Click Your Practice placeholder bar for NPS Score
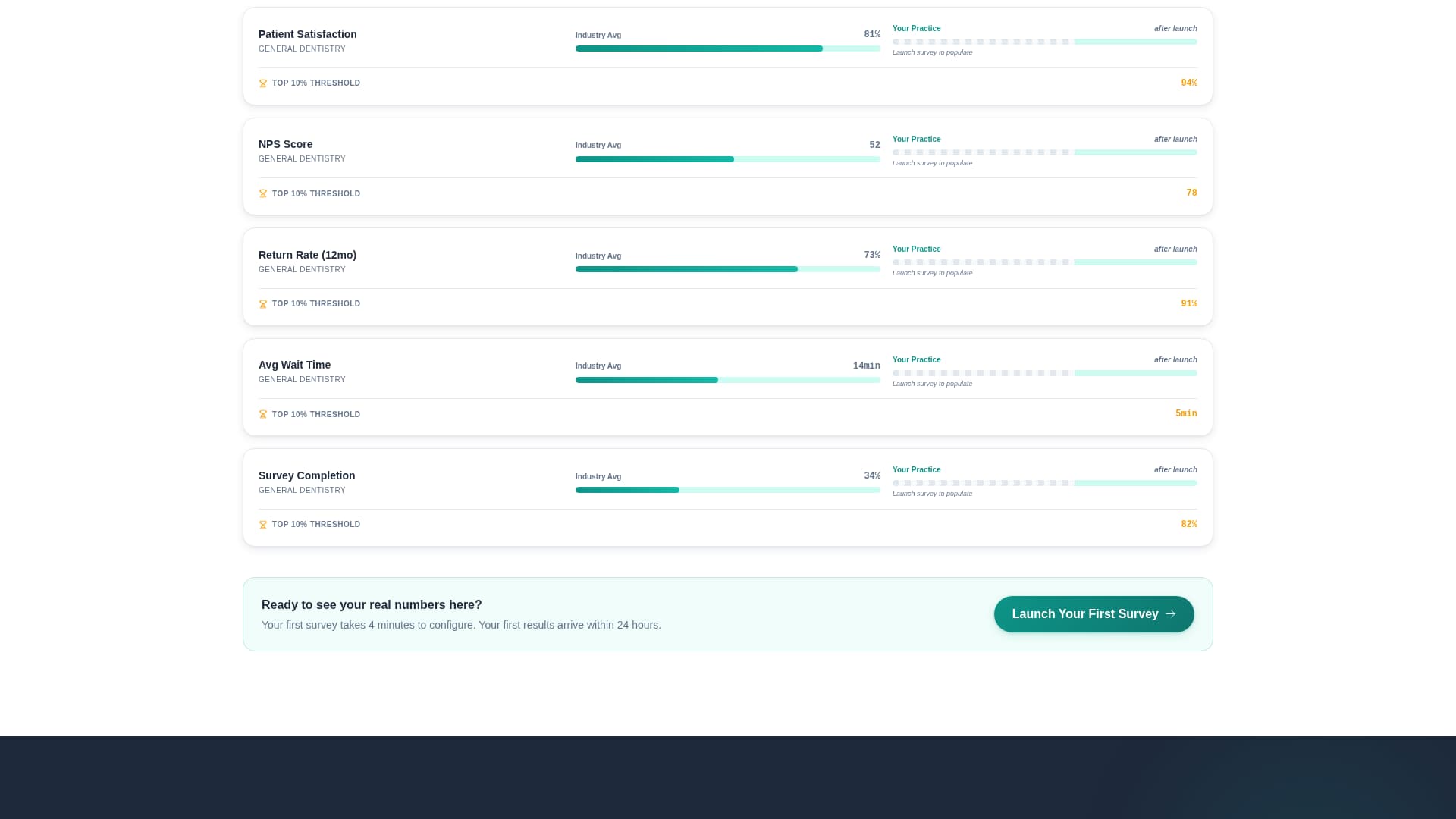1456x819 pixels. point(1045,152)
